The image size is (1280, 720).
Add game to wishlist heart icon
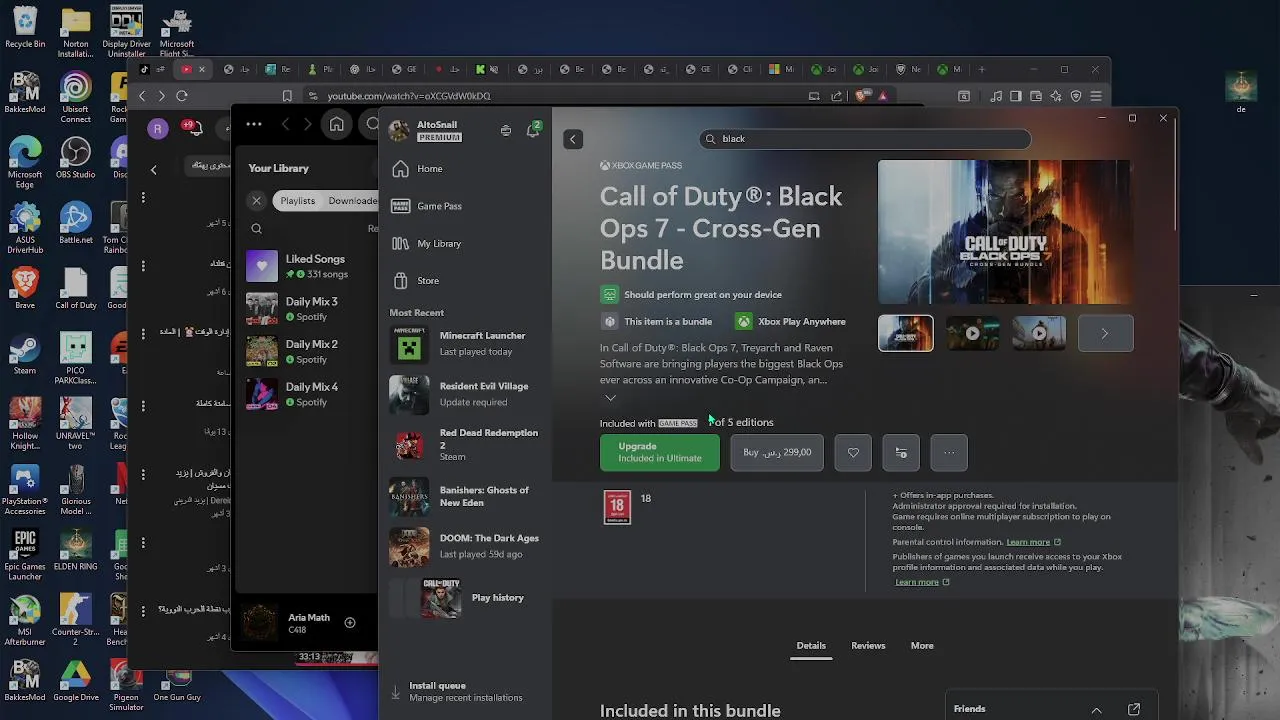click(853, 452)
